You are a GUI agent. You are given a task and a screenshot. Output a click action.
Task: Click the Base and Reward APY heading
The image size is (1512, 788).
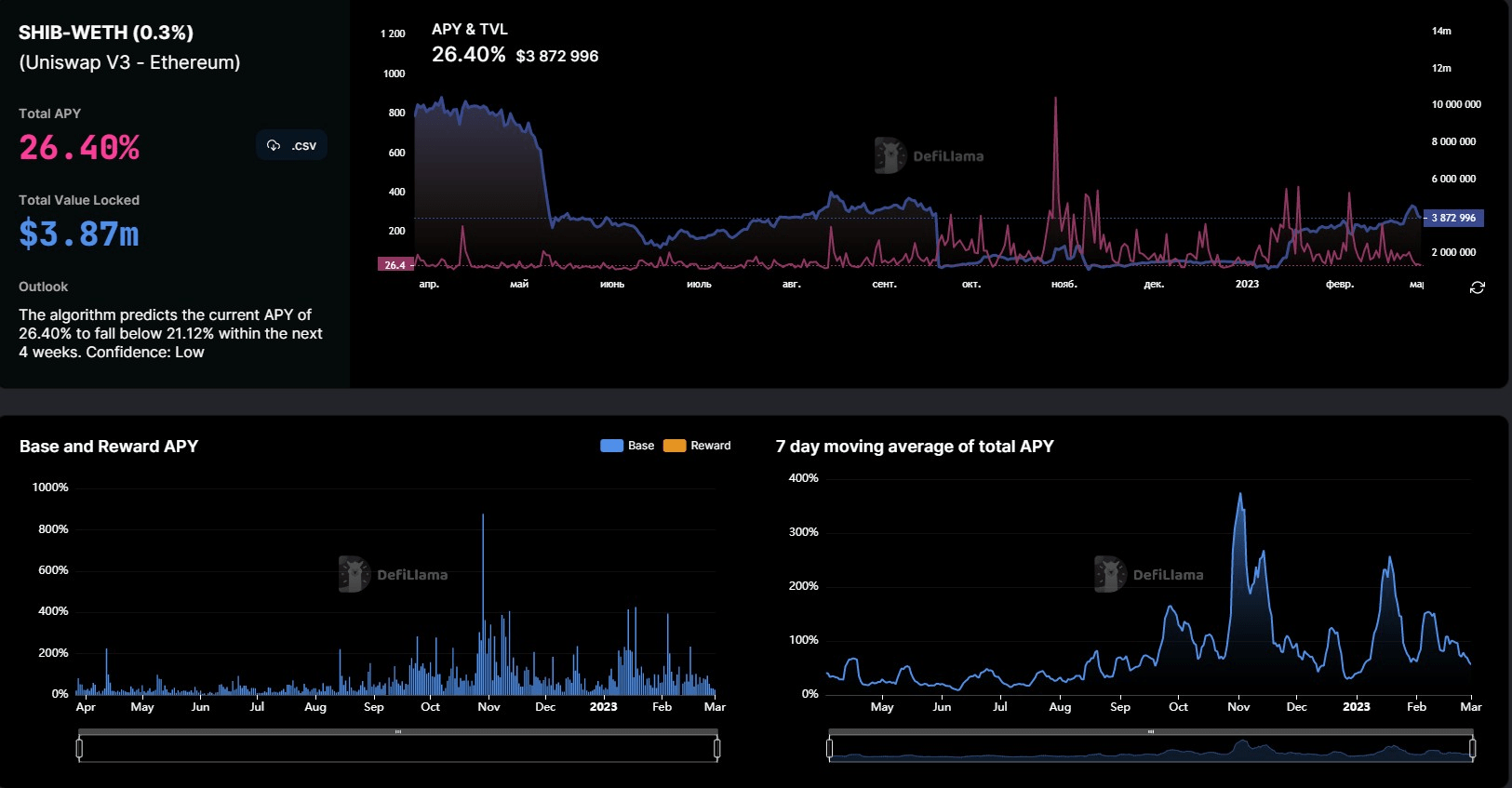pyautogui.click(x=109, y=447)
